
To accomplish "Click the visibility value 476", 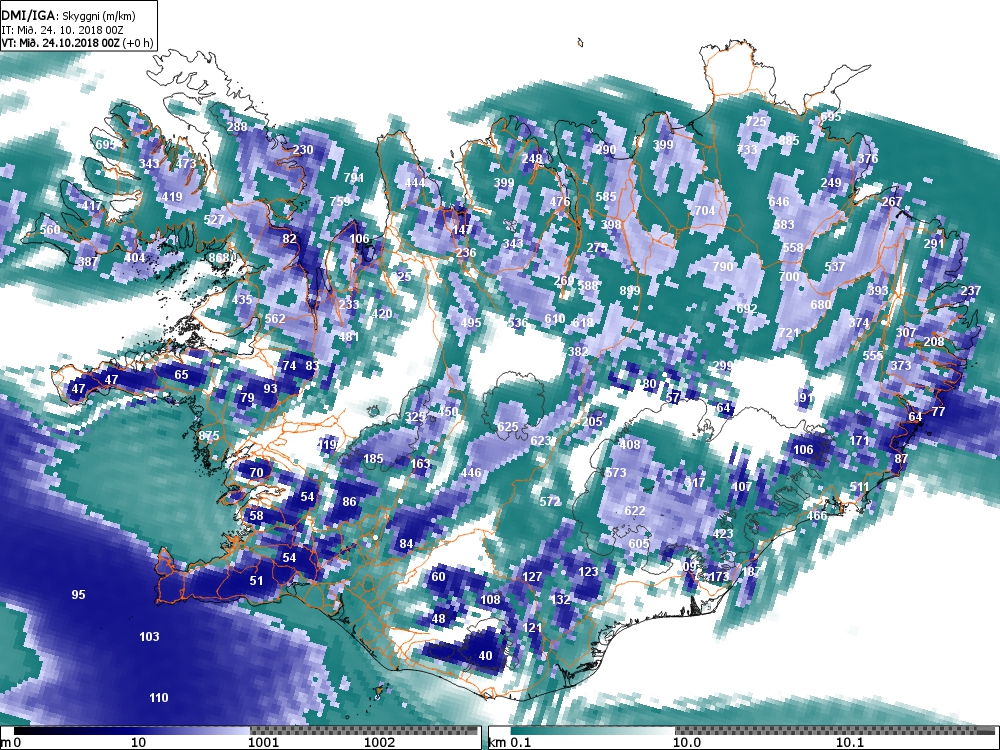I will click(560, 202).
